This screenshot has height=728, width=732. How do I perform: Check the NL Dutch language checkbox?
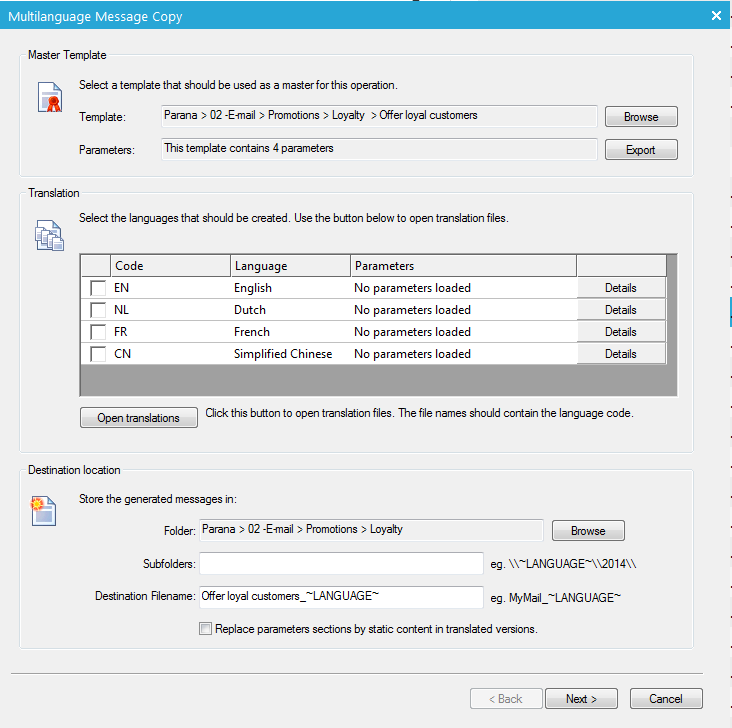[x=97, y=310]
